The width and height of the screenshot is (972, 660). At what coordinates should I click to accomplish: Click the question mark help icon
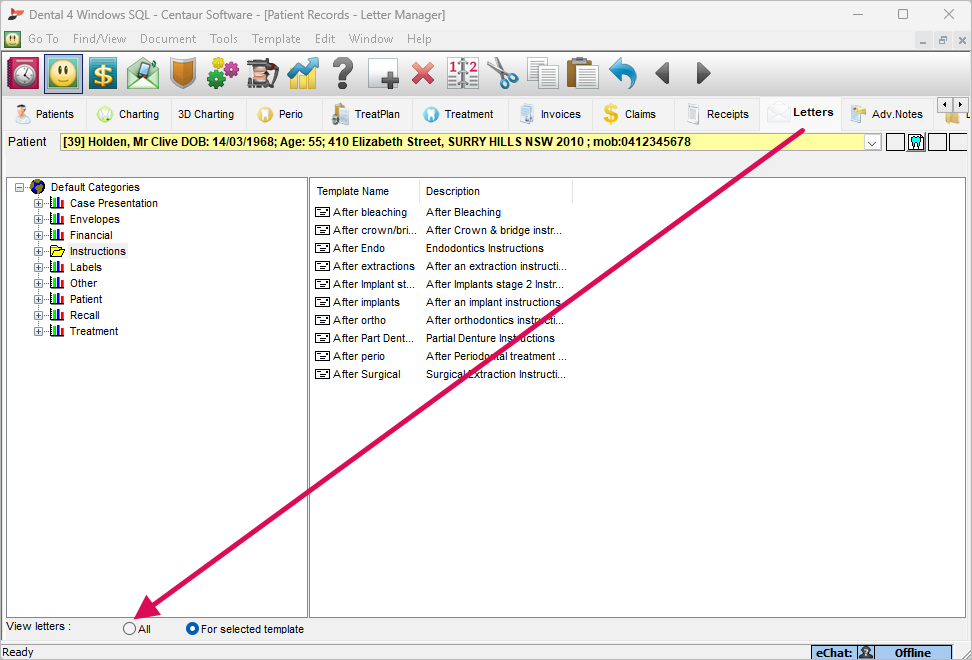342,74
